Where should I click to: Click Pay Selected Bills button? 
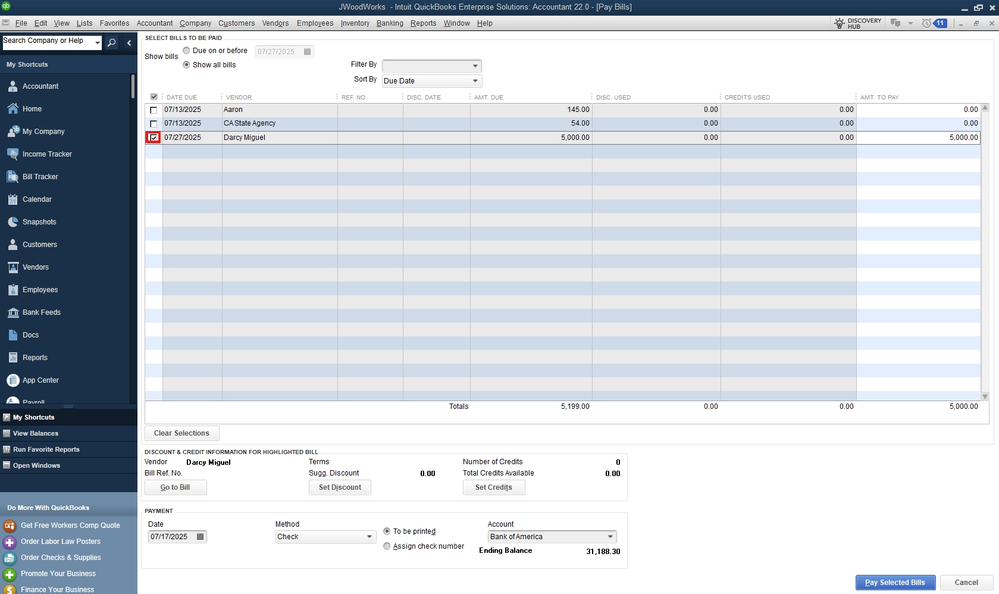(895, 583)
